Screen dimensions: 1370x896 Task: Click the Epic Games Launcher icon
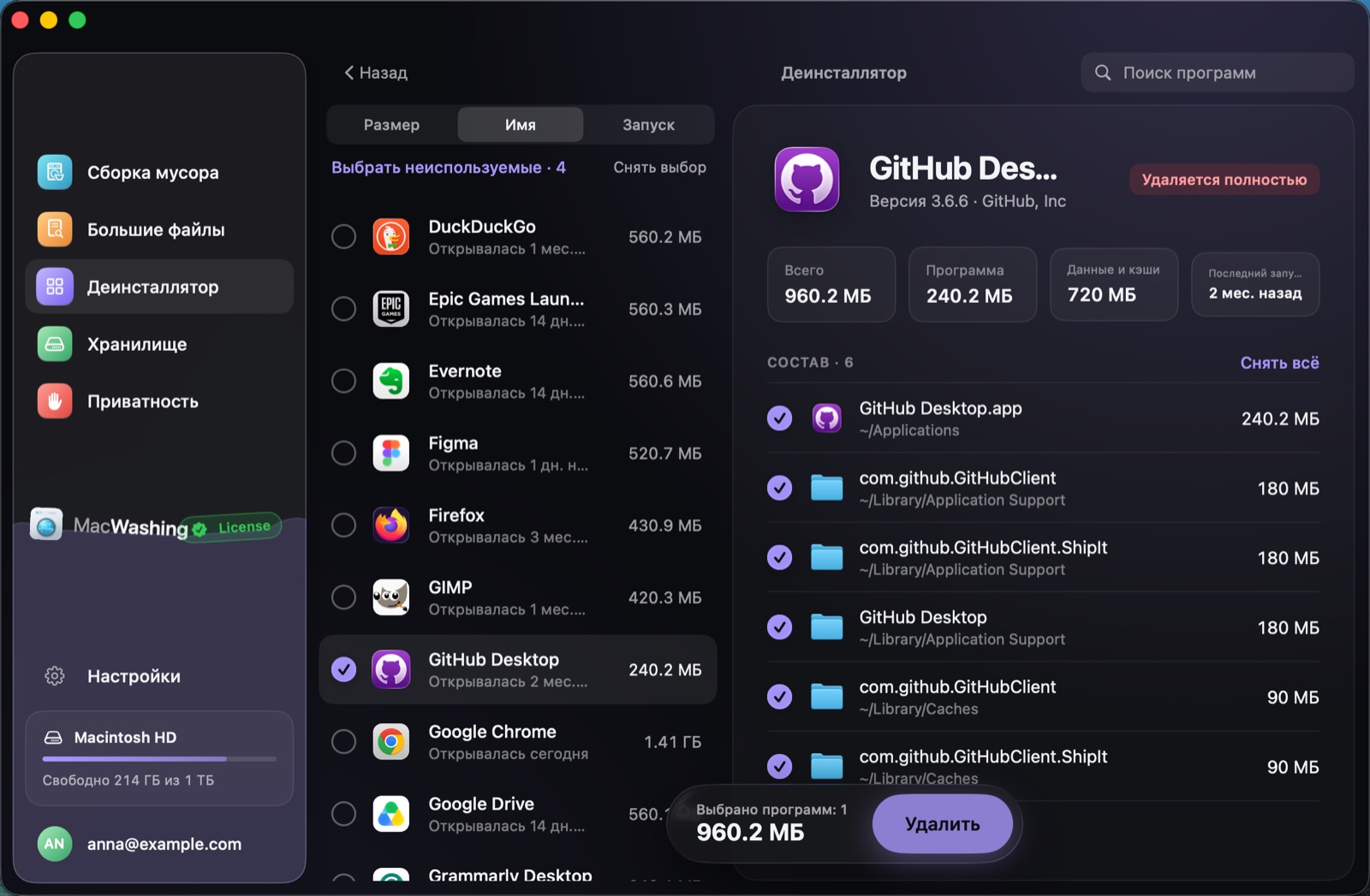pos(391,309)
